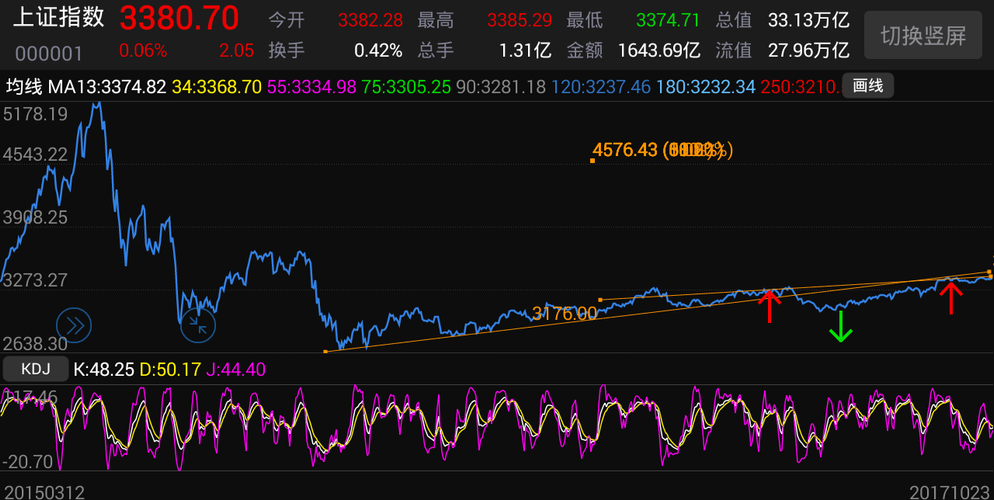Viewport: 994px width, 500px height.
Task: Click the 2638.30 price axis label
Action: coord(35,343)
